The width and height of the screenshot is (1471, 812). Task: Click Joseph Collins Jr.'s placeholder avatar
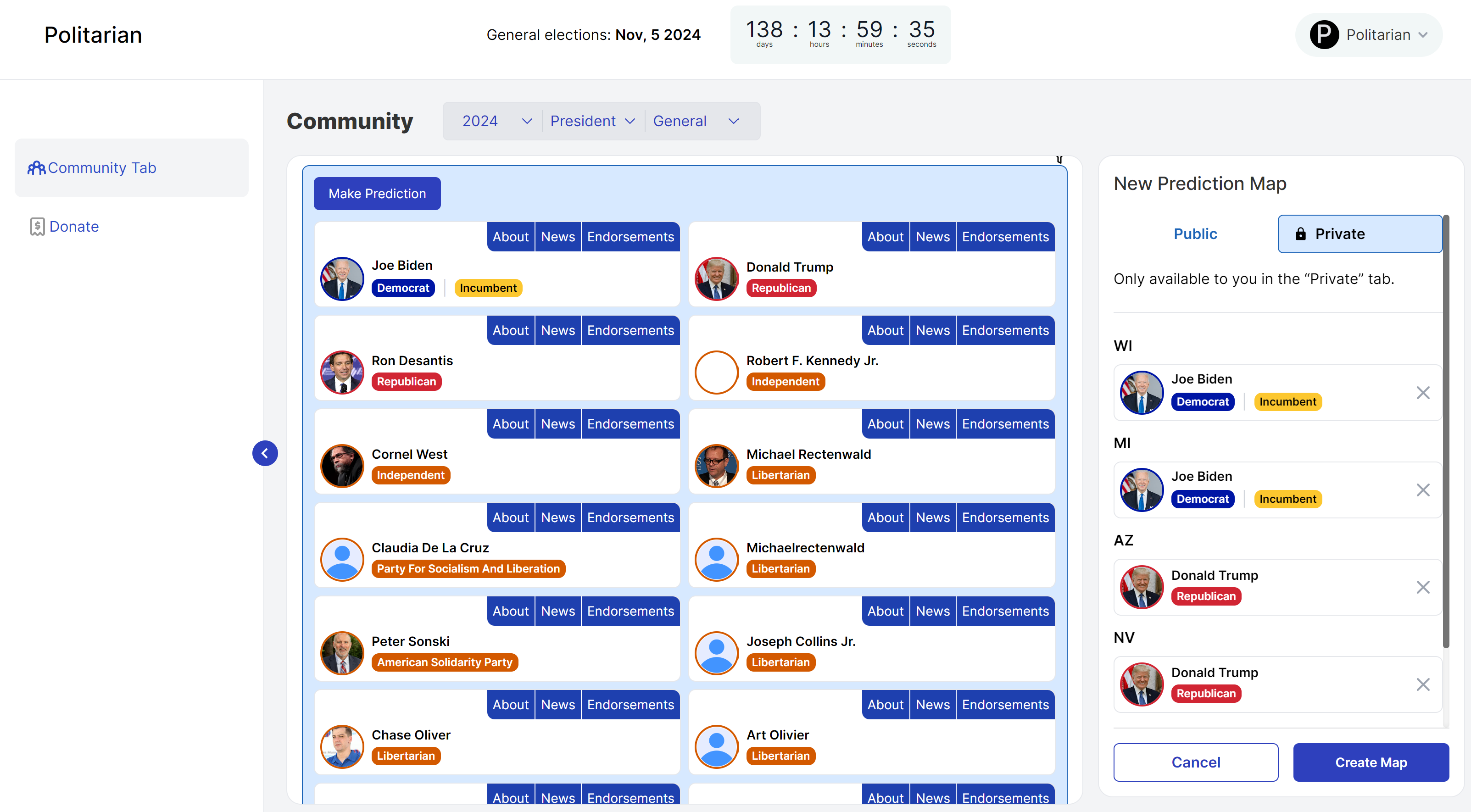click(717, 653)
